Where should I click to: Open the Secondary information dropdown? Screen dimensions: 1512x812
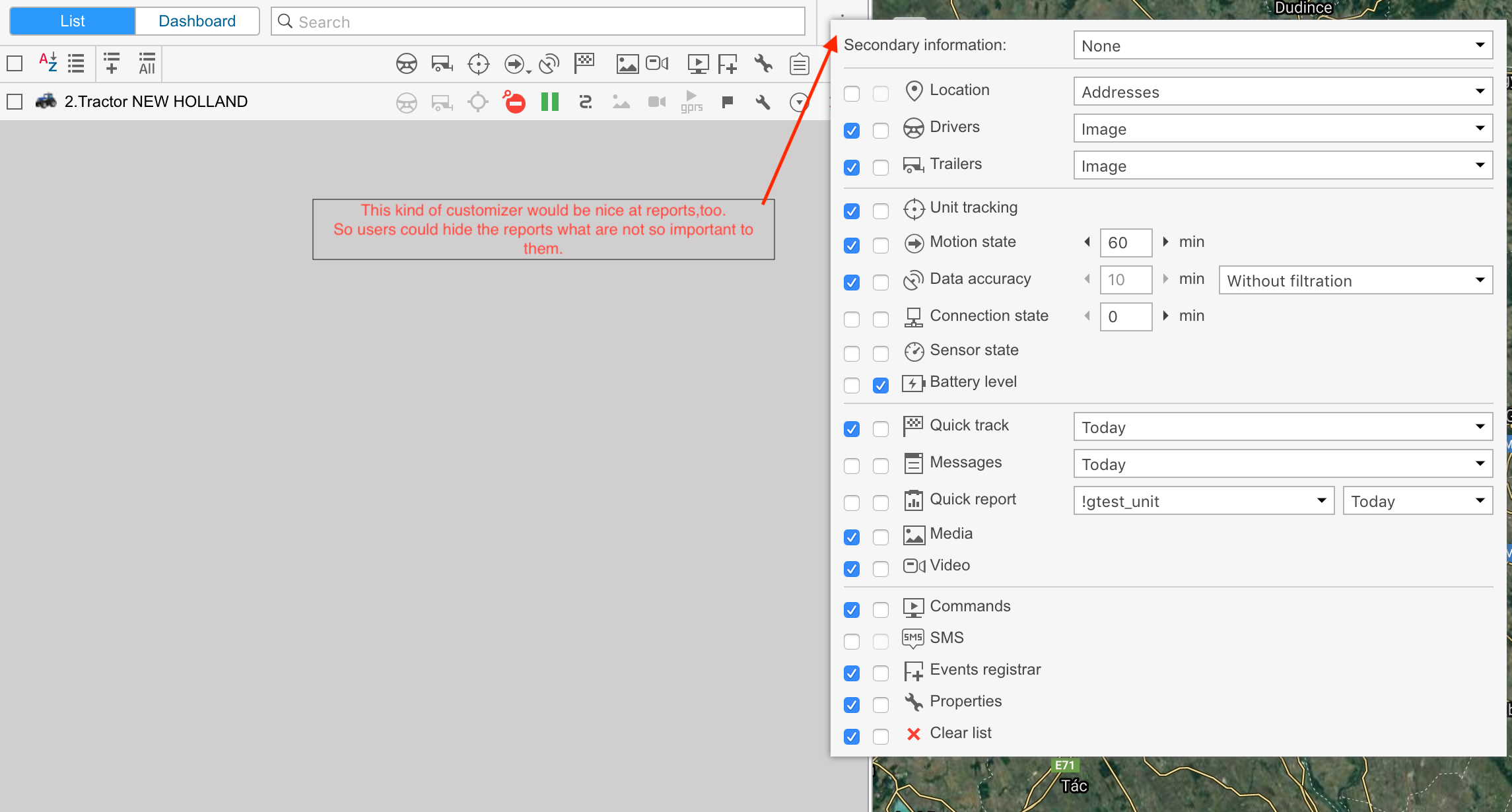1282,46
